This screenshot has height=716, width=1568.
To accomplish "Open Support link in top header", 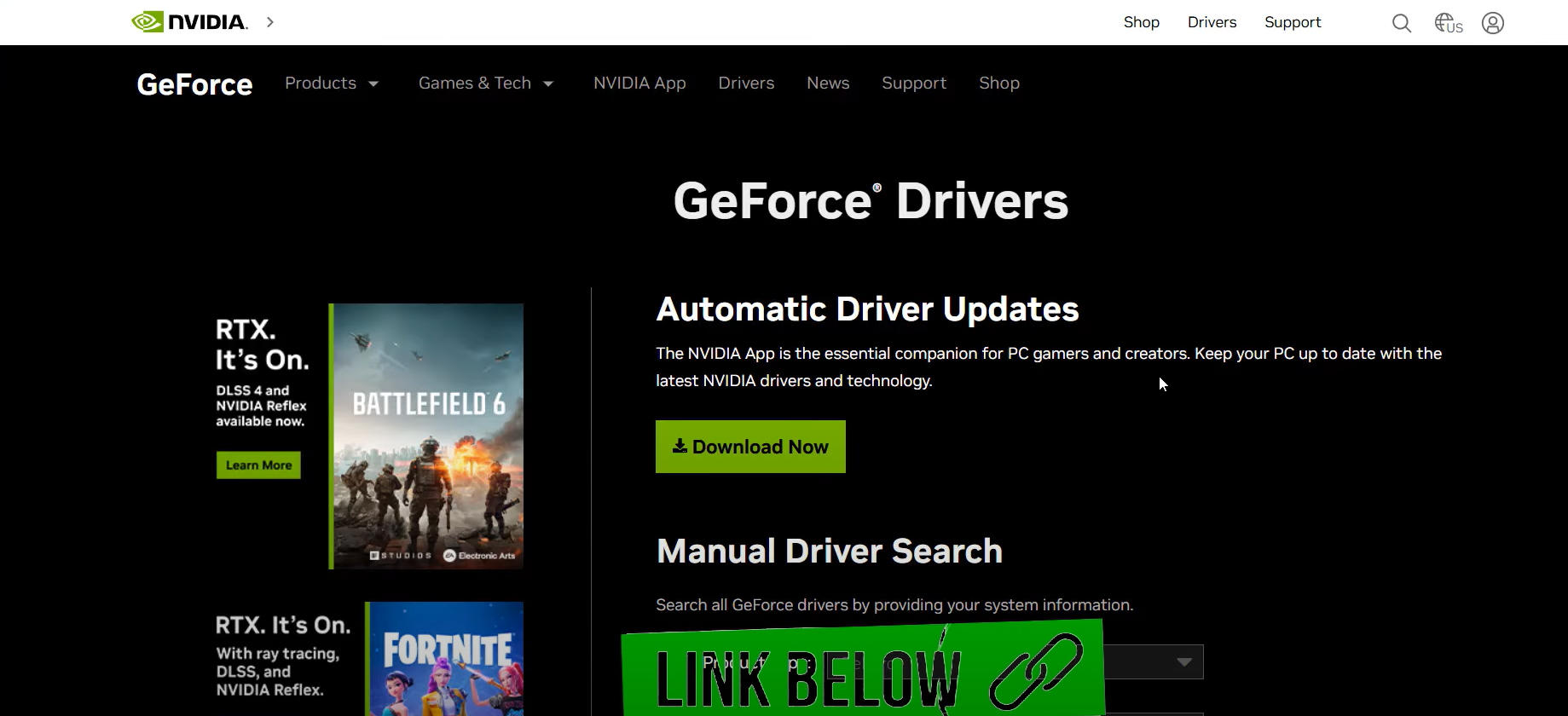I will (1293, 22).
